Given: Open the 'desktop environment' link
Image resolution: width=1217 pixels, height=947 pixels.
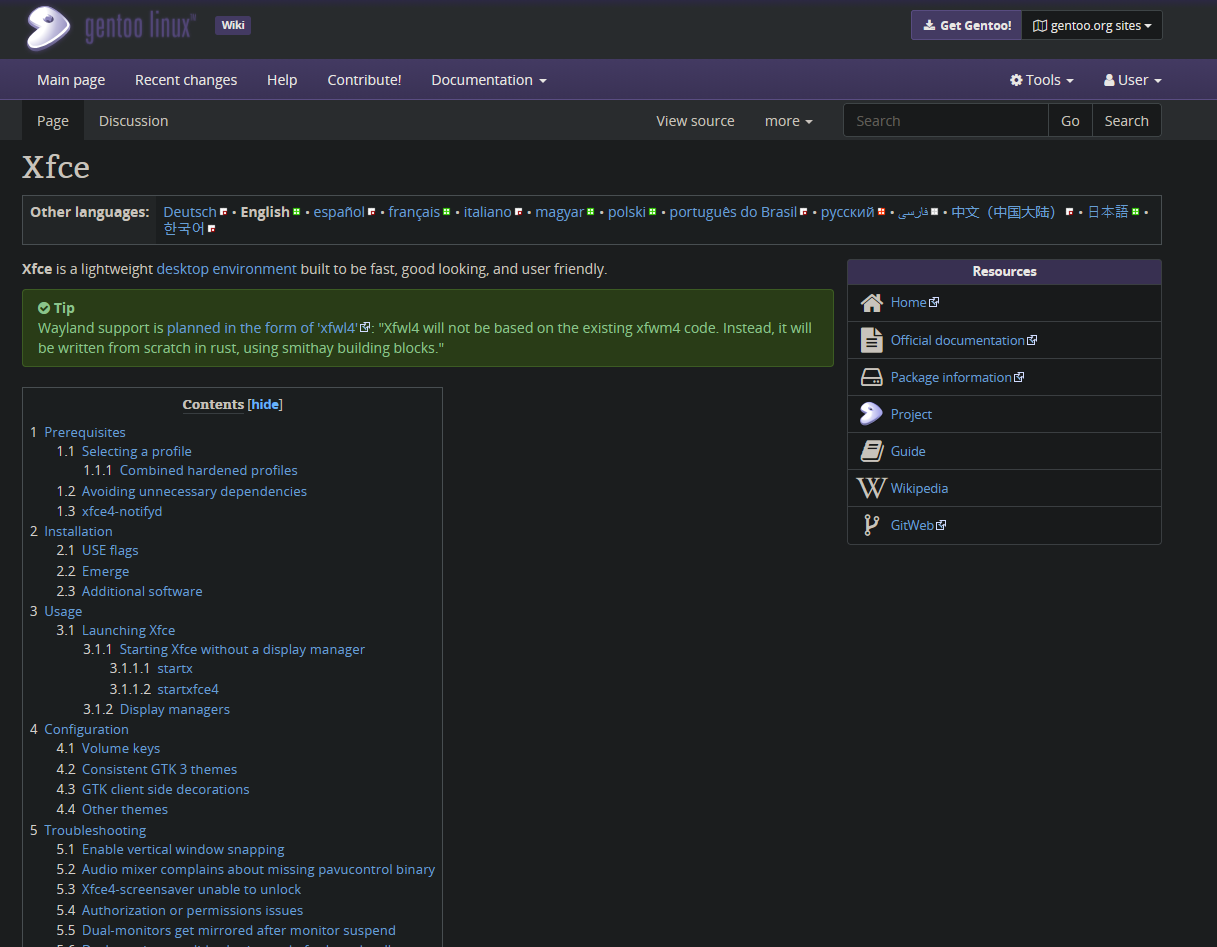Looking at the screenshot, I should coord(226,269).
